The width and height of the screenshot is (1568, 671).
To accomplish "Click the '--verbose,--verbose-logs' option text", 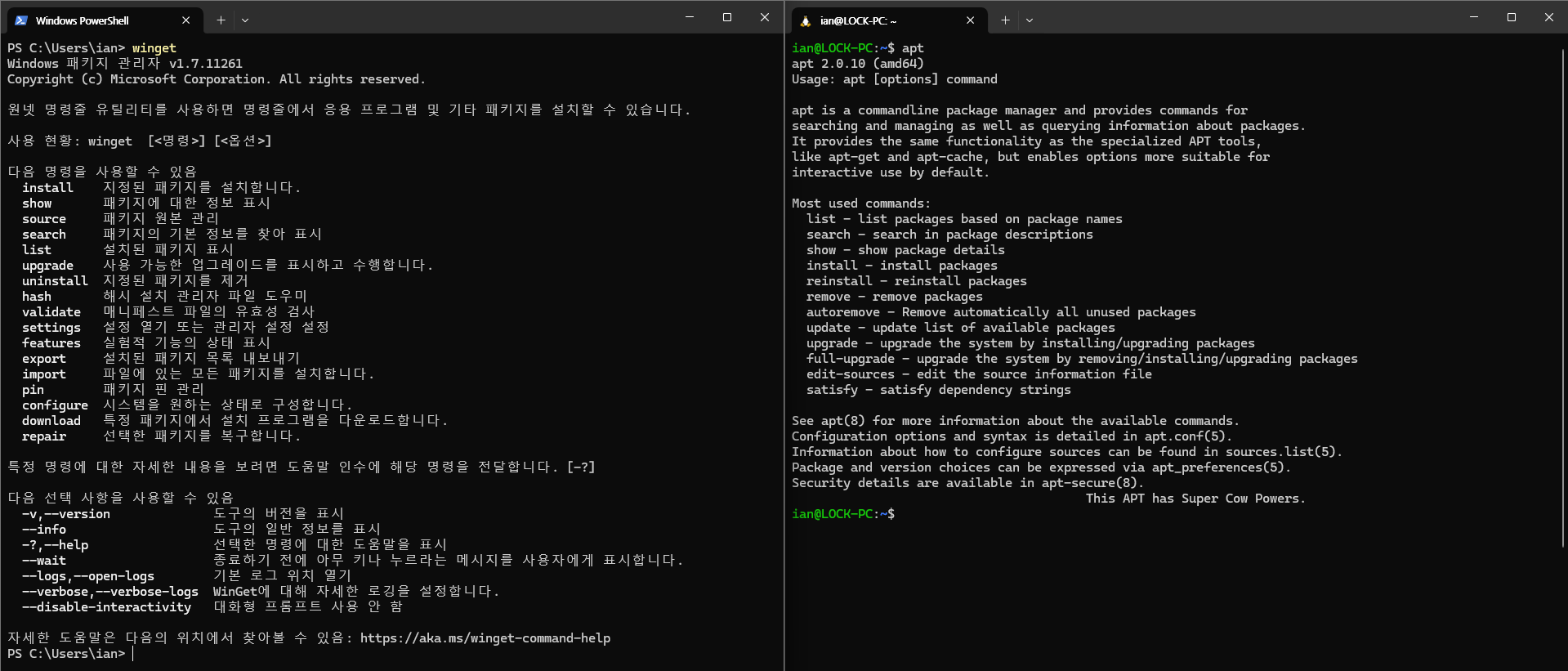I will tap(110, 592).
